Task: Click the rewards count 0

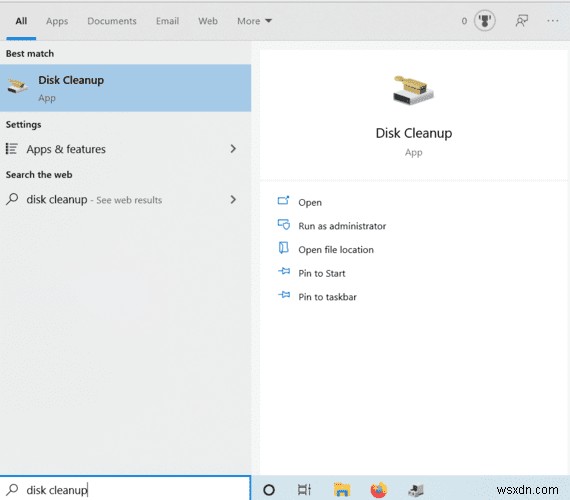Action: [x=464, y=21]
